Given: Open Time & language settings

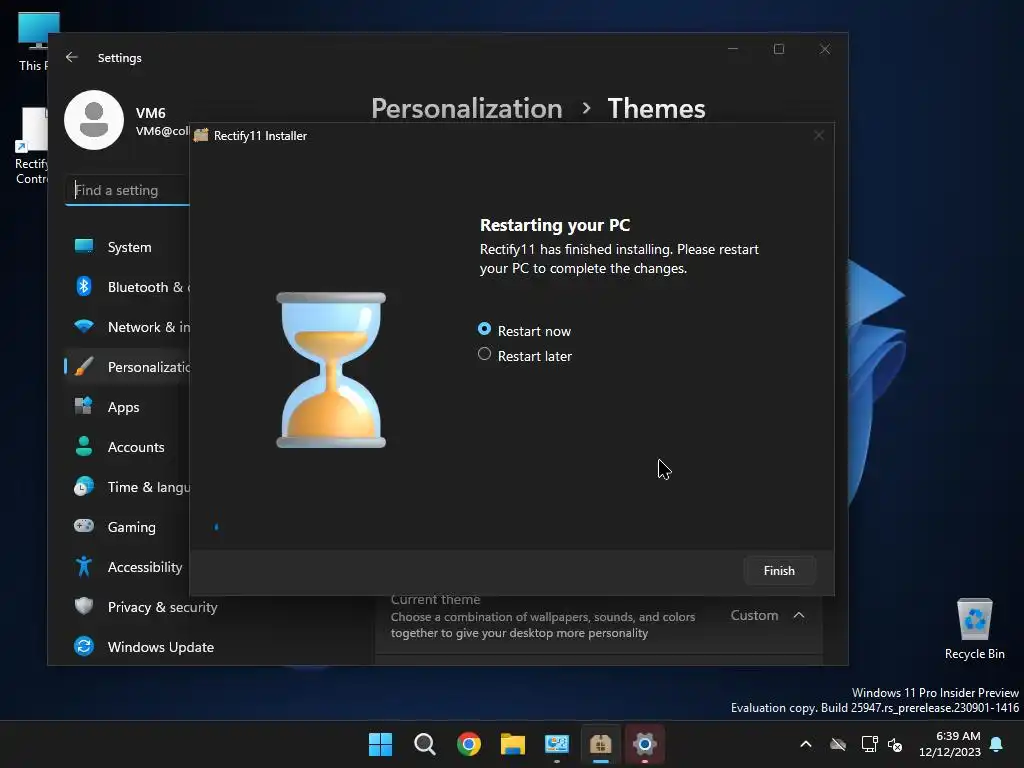Looking at the screenshot, I should (x=127, y=487).
